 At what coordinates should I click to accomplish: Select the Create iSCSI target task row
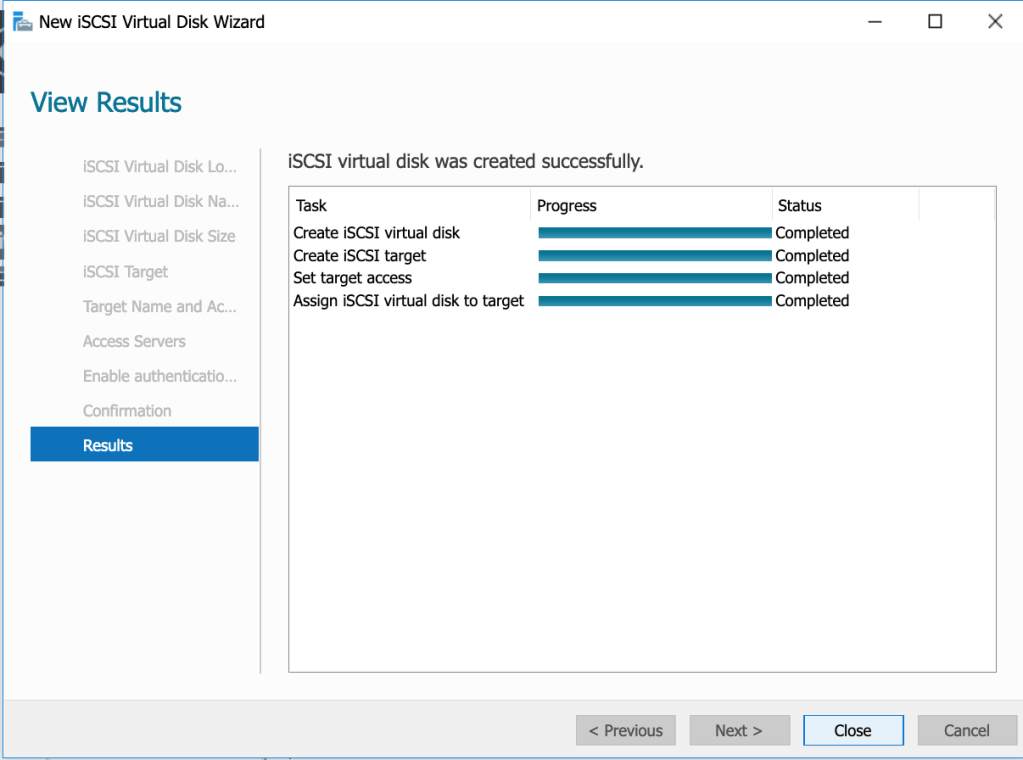pos(359,256)
